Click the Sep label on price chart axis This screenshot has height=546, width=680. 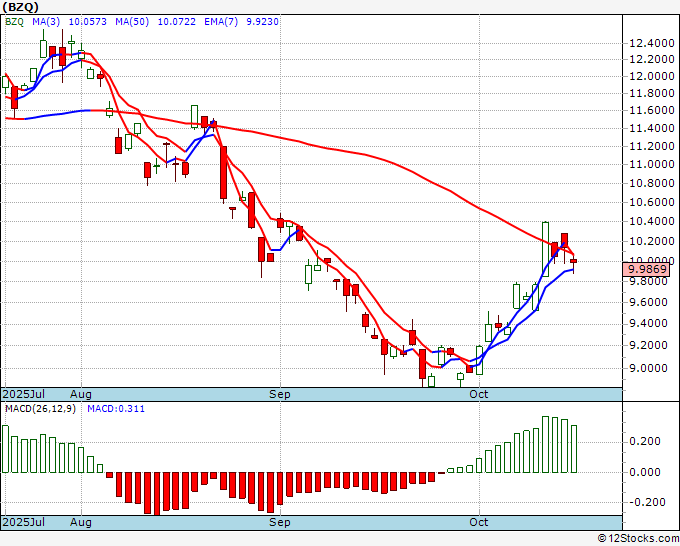click(x=280, y=394)
